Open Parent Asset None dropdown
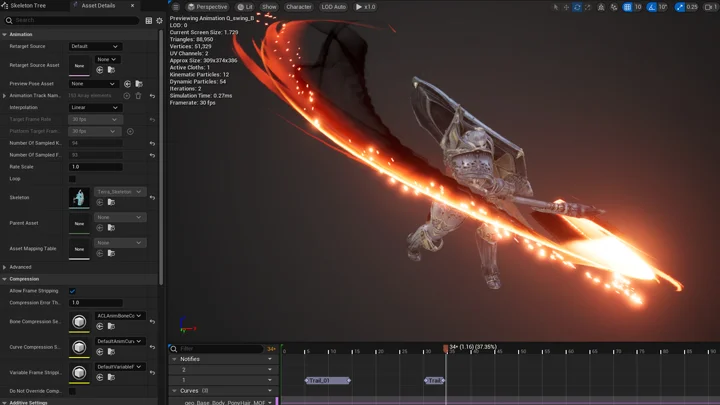Image resolution: width=720 pixels, height=405 pixels. 120,217
